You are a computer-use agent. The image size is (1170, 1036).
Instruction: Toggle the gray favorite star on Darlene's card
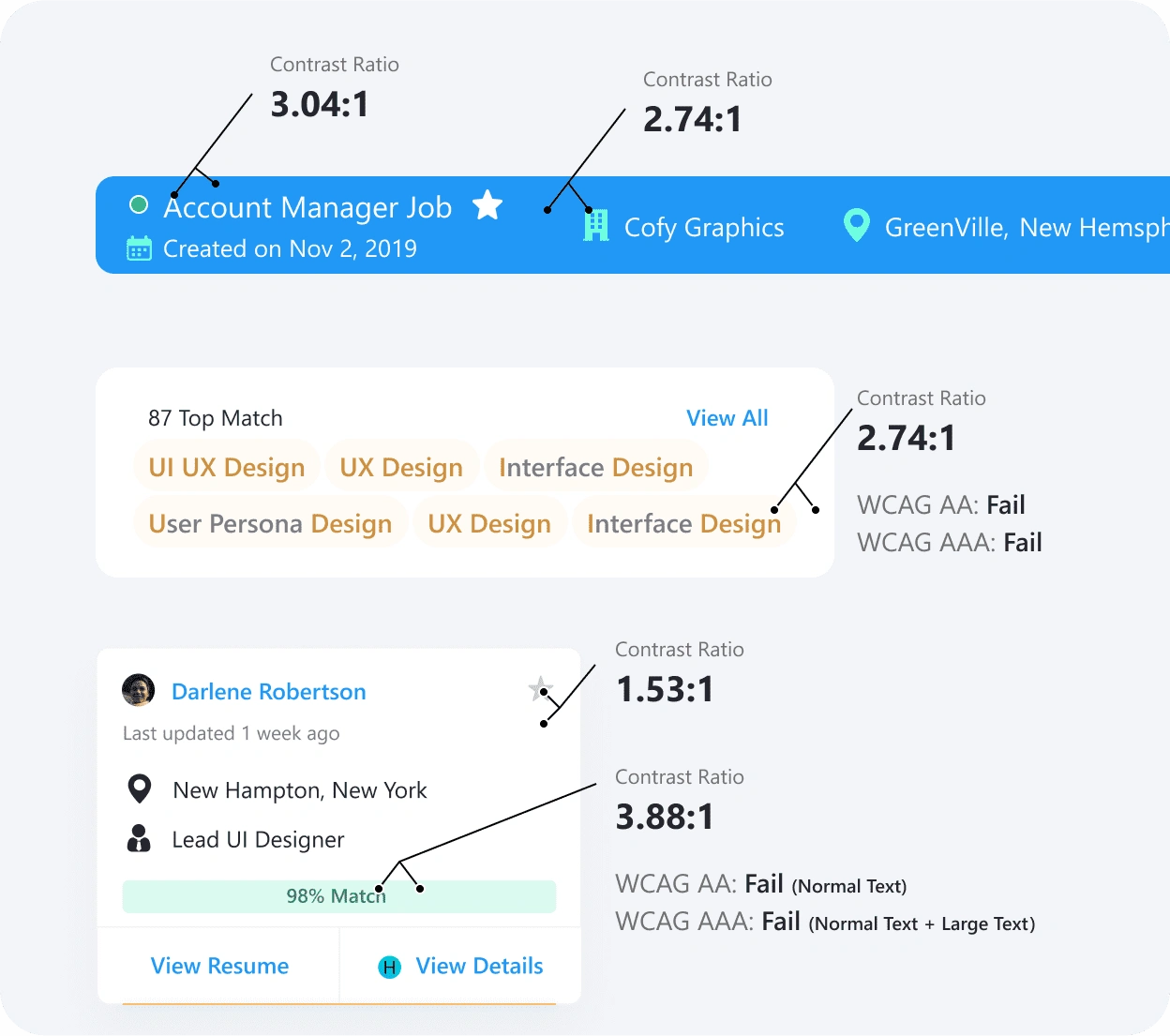click(x=541, y=689)
